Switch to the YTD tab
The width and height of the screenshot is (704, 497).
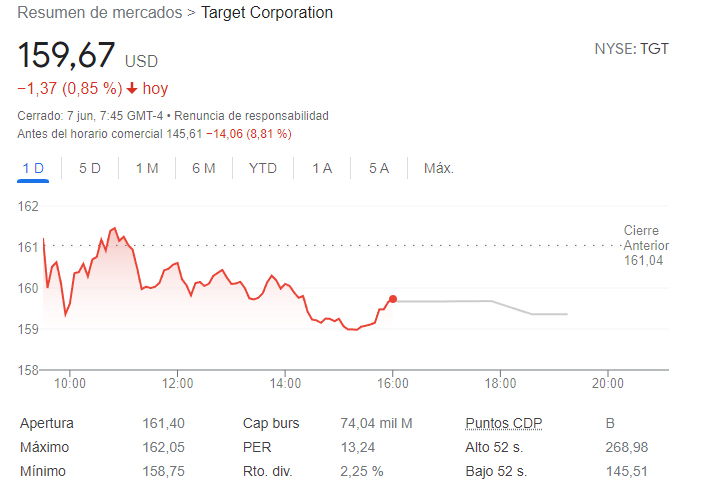point(263,168)
